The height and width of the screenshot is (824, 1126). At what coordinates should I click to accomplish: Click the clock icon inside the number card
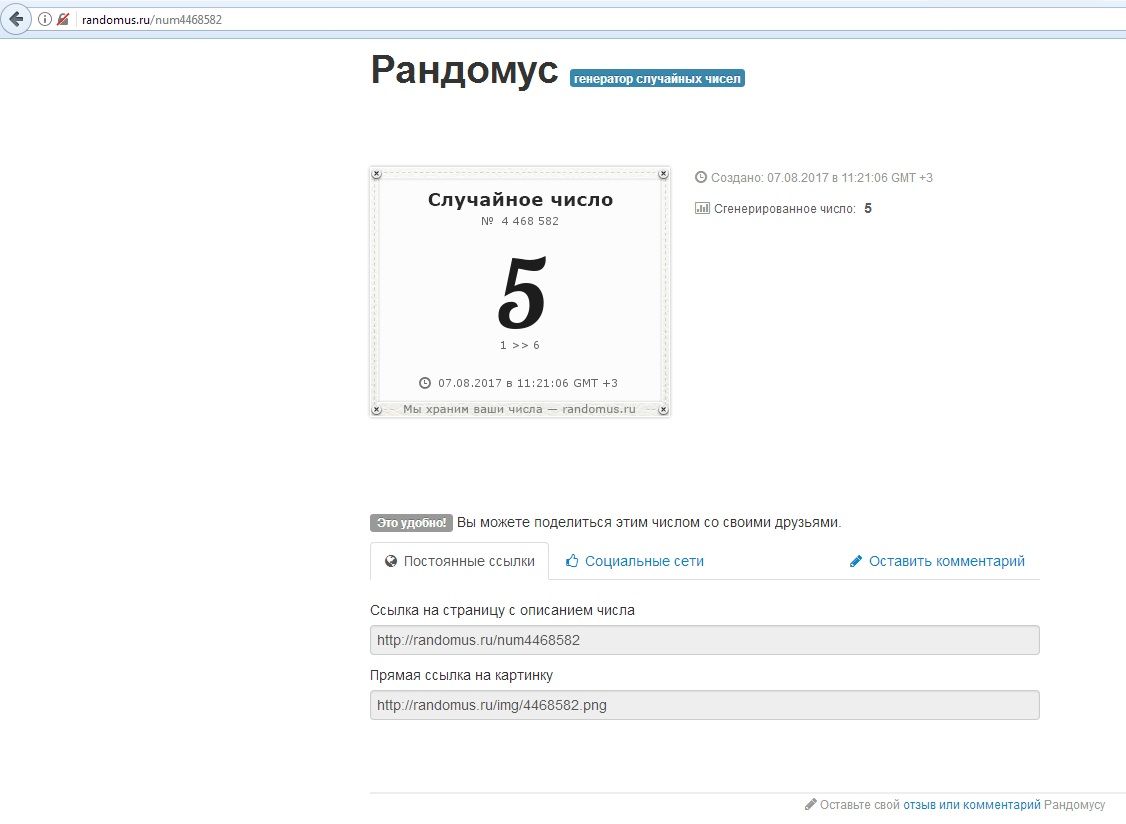(x=425, y=383)
